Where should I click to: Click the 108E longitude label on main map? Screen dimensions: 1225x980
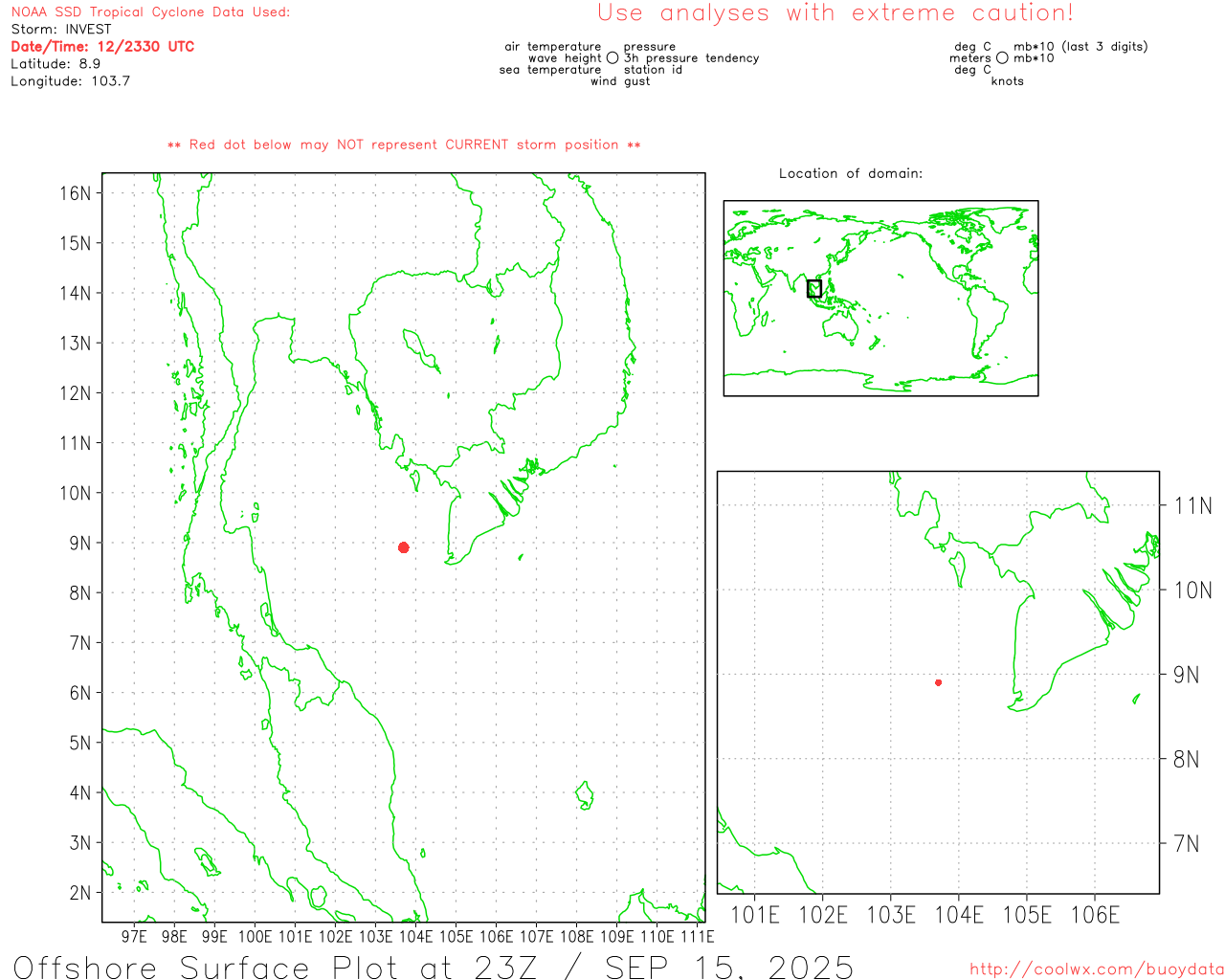click(x=577, y=937)
